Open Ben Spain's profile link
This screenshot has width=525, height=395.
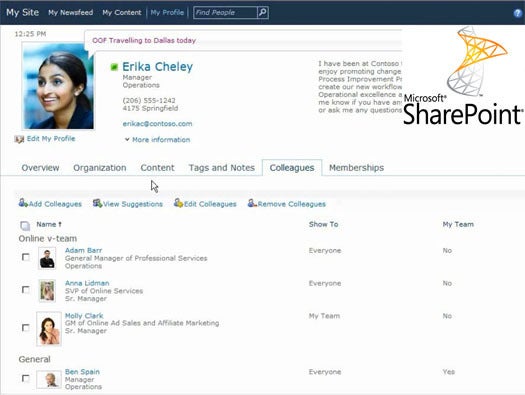pos(82,372)
